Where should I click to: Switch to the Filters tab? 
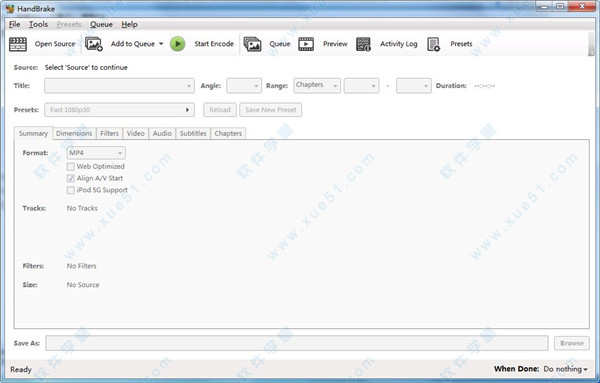click(x=109, y=133)
